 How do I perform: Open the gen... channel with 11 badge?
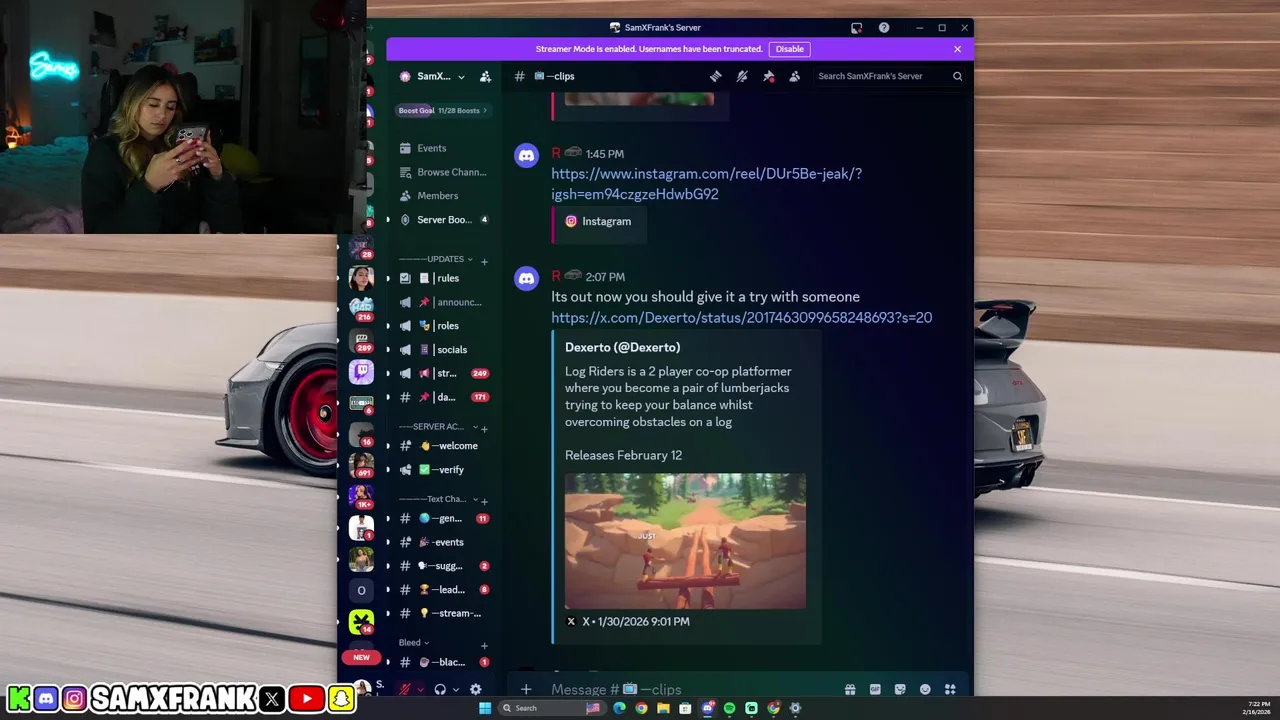click(444, 518)
